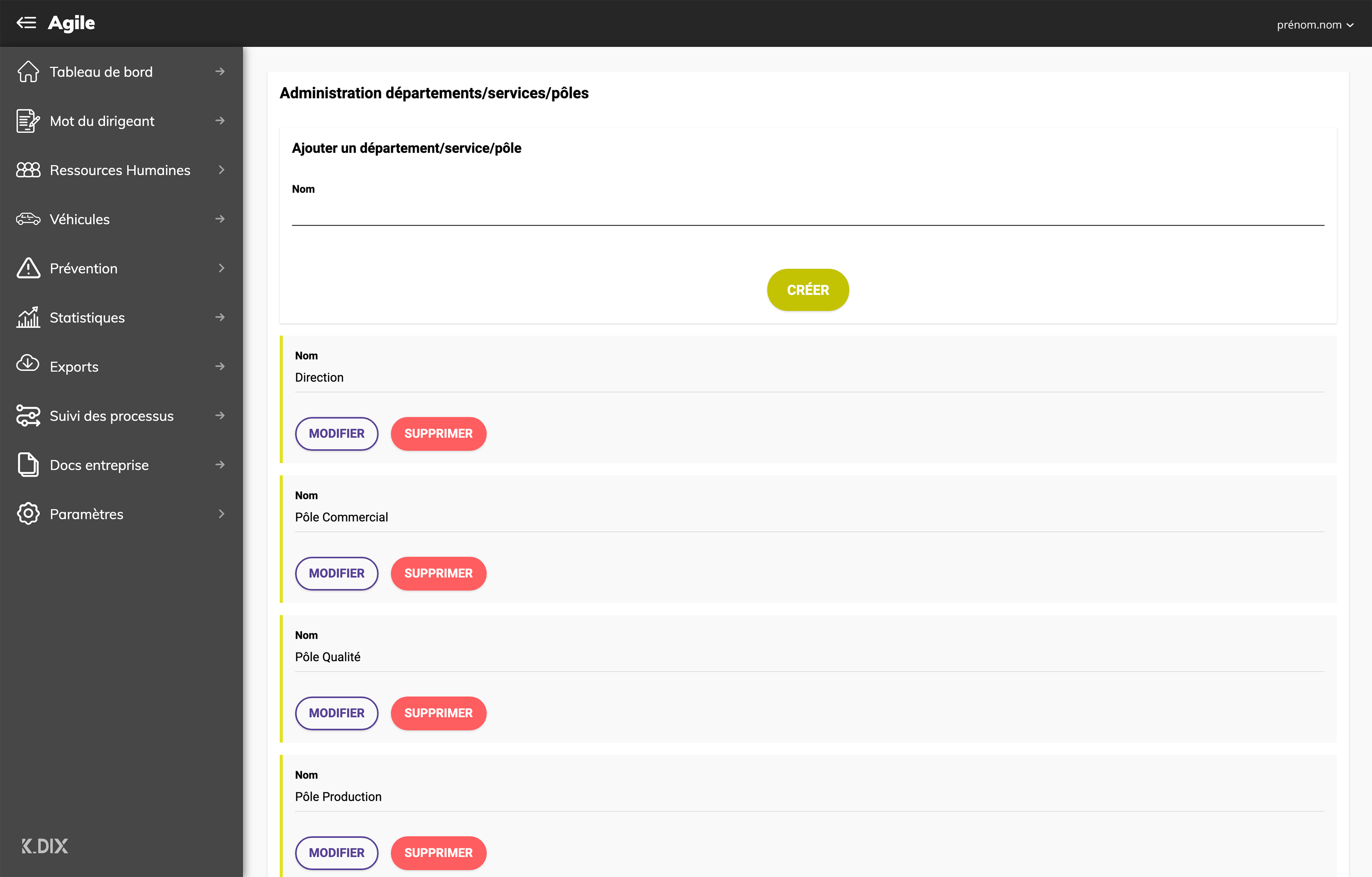Collapse sidebar with the back-menu icon

coord(26,23)
